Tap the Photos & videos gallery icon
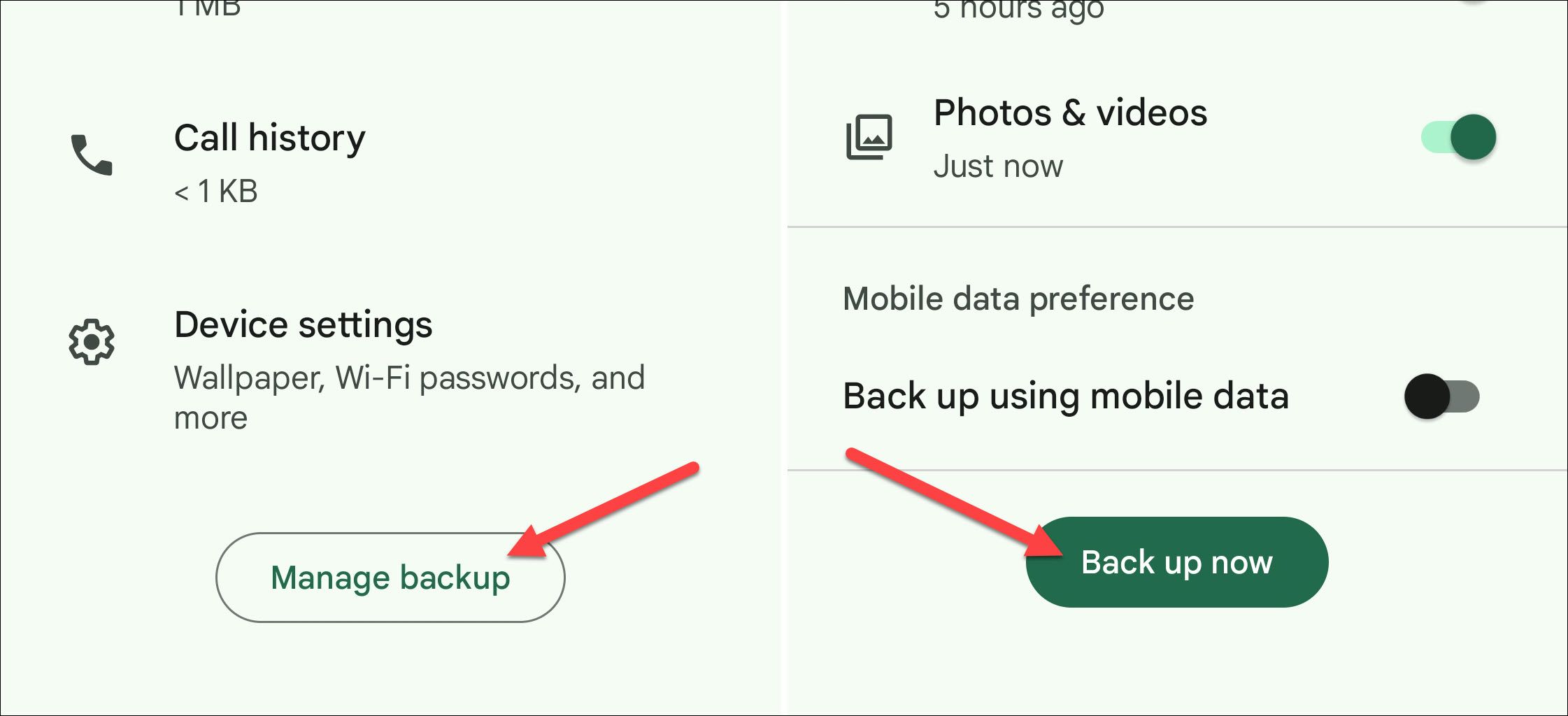 pos(869,137)
